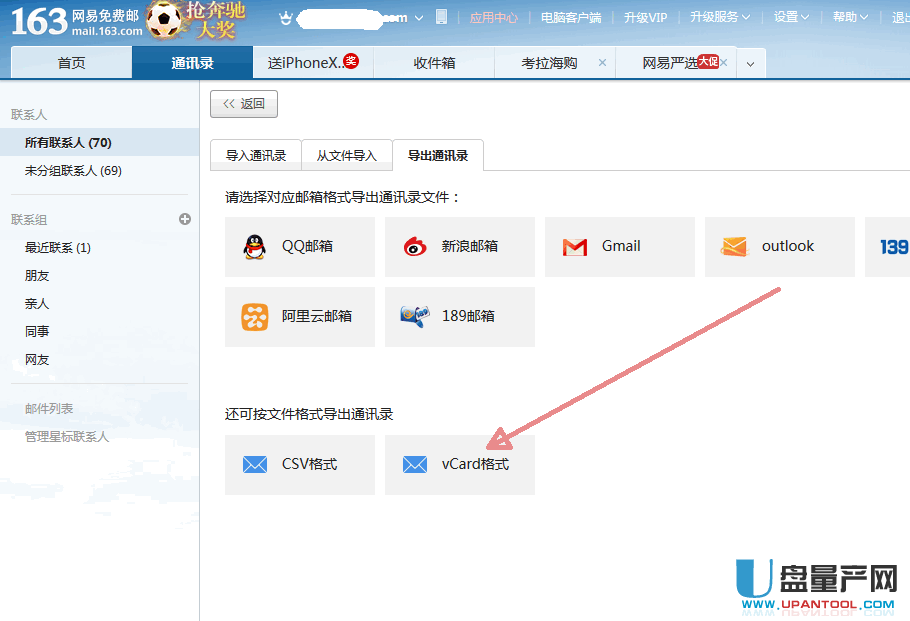Switch to the 从文件导入 tab
The width and height of the screenshot is (910, 621).
(347, 156)
